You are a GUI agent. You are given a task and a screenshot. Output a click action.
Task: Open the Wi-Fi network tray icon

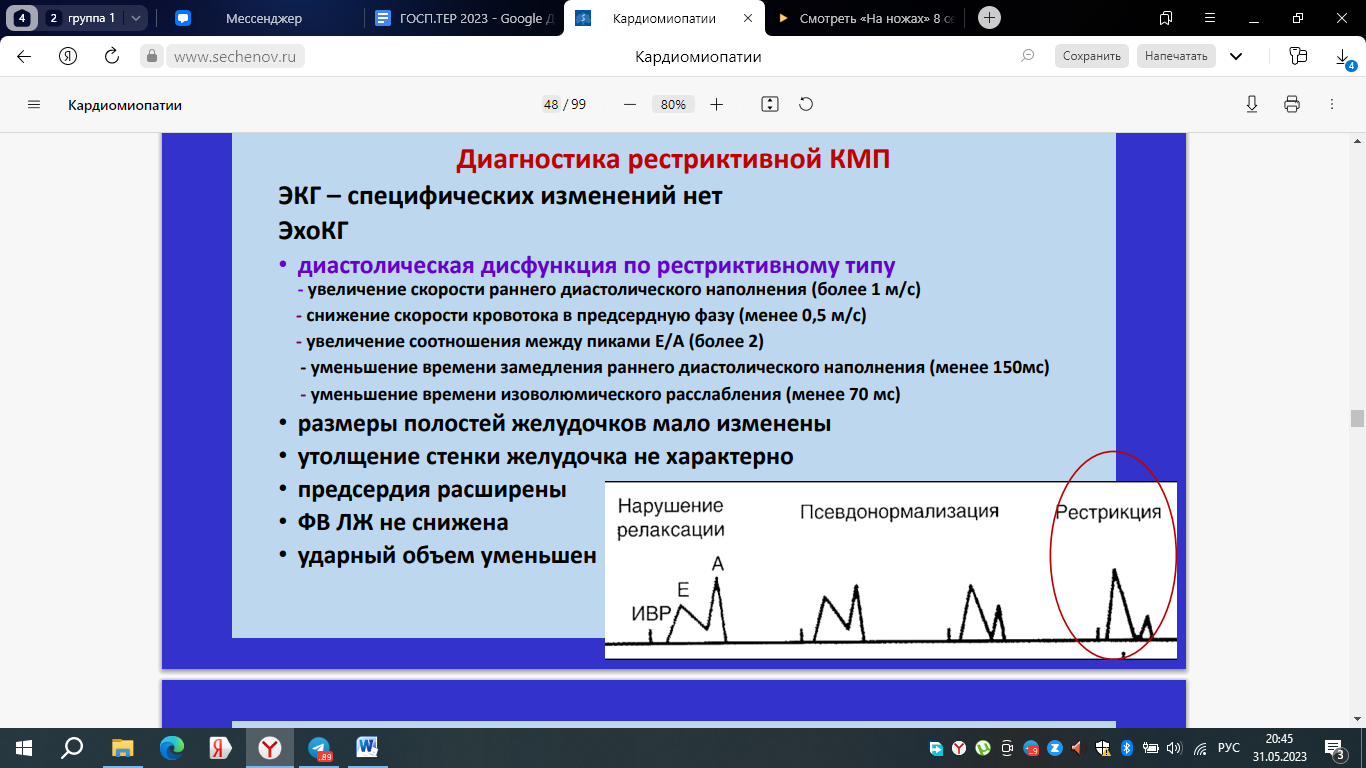(1200, 748)
